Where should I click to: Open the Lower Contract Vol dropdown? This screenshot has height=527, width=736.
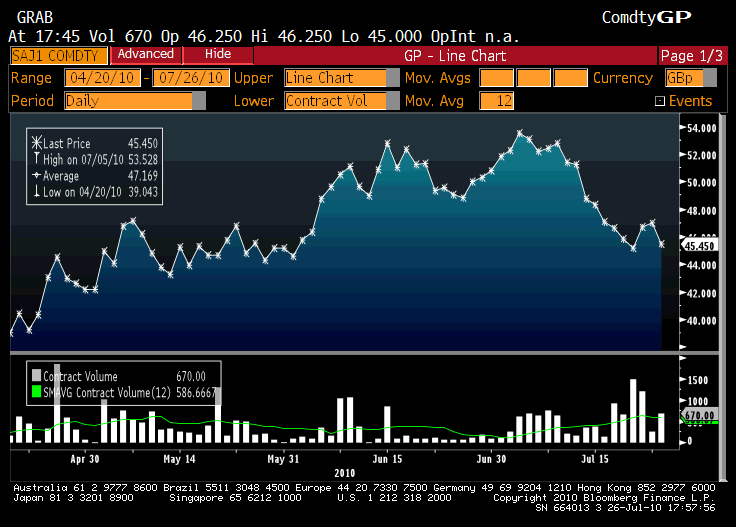342,101
